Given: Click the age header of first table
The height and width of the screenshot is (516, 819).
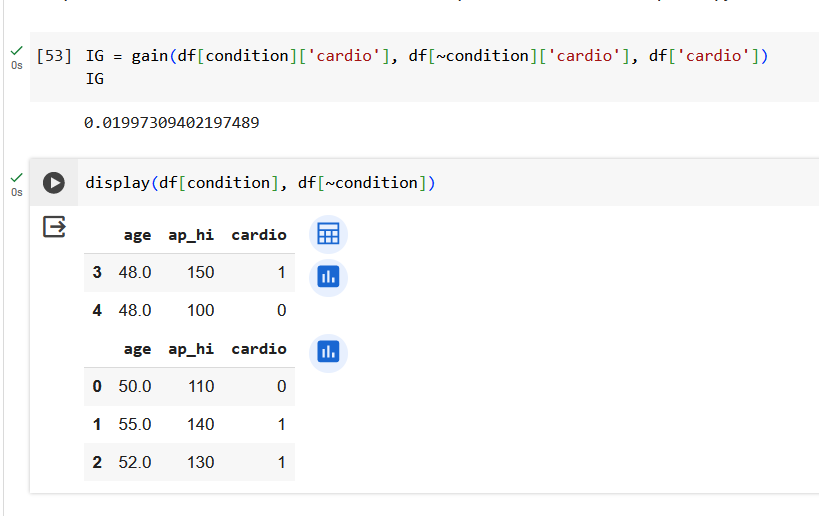Looking at the screenshot, I should pyautogui.click(x=137, y=236).
